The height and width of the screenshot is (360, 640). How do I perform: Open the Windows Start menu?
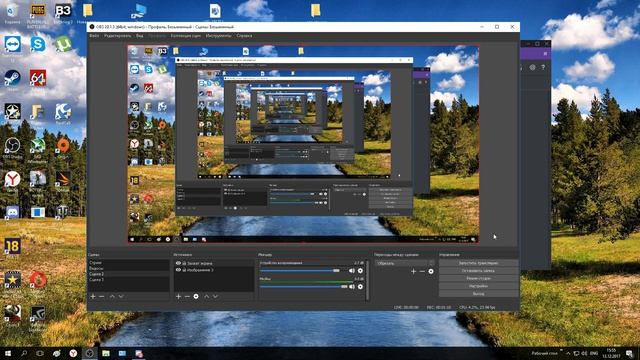tap(8, 353)
